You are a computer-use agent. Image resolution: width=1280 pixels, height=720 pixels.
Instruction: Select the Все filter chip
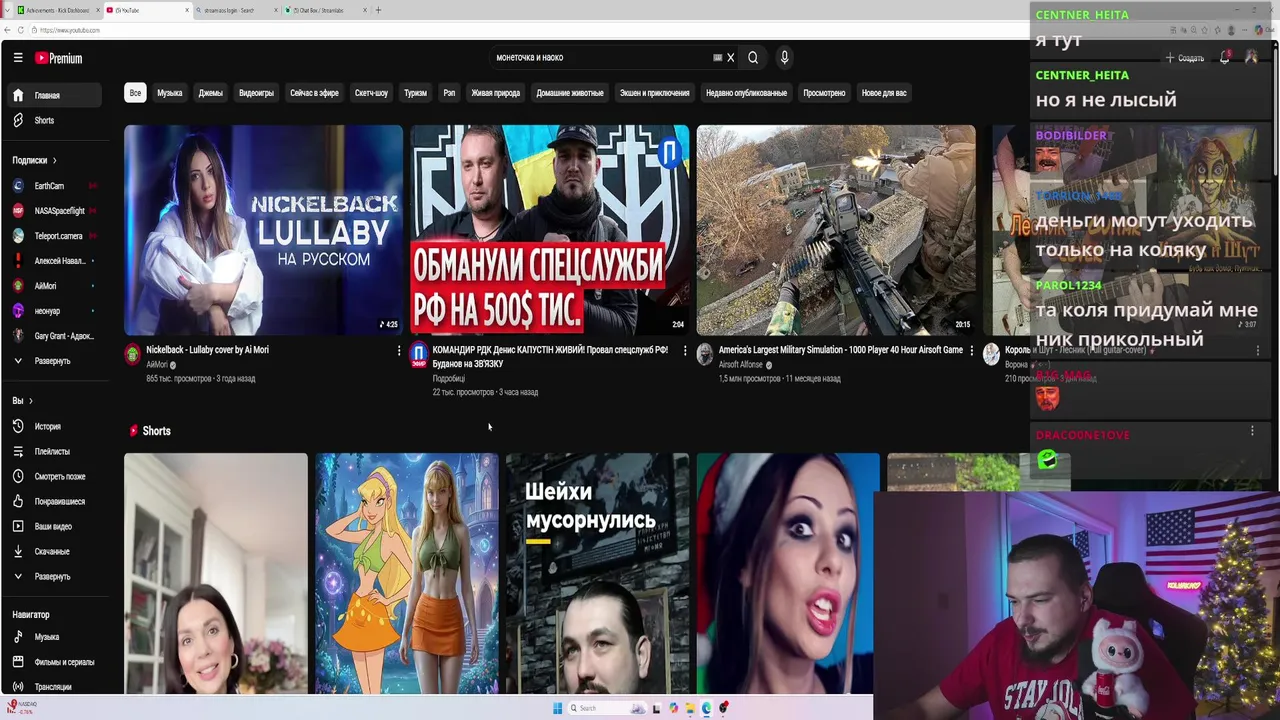135,93
